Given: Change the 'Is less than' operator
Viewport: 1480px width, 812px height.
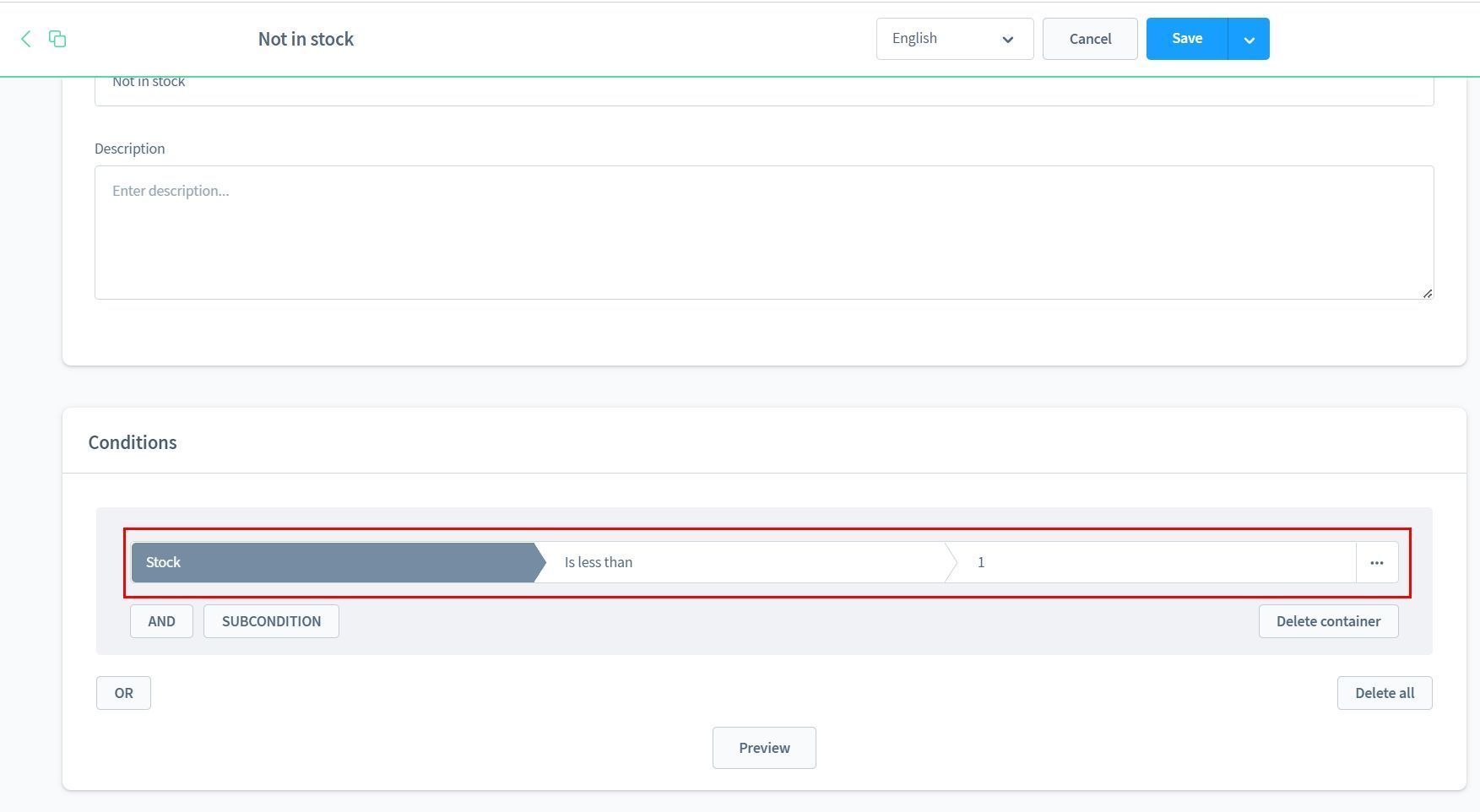Looking at the screenshot, I should pyautogui.click(x=743, y=563).
